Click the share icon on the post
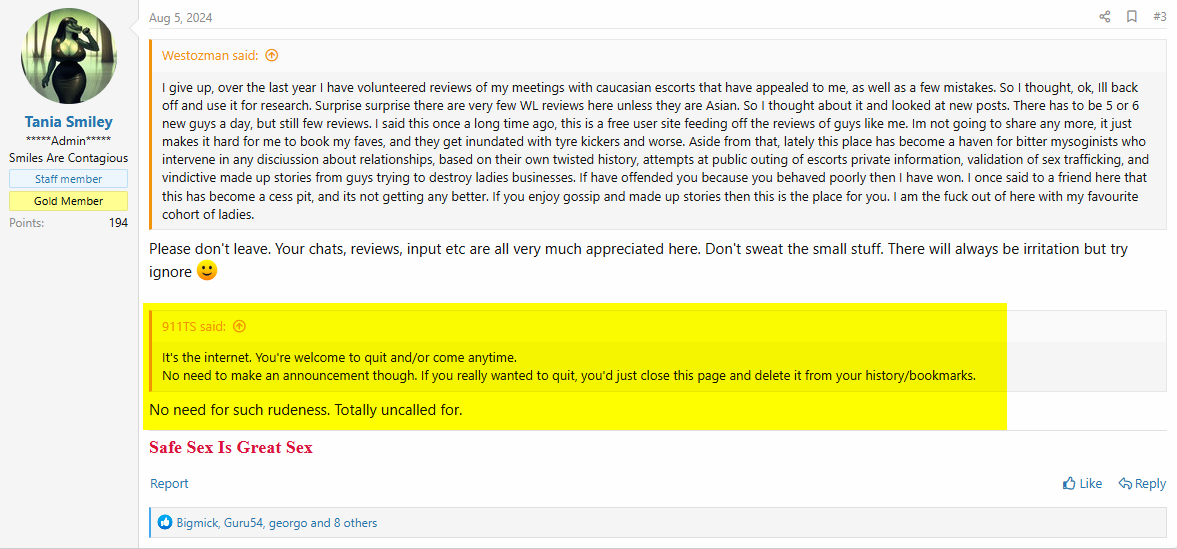 point(1104,17)
